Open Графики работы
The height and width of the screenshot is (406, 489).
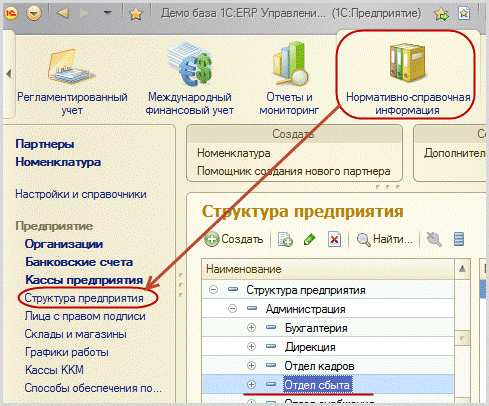(x=67, y=352)
